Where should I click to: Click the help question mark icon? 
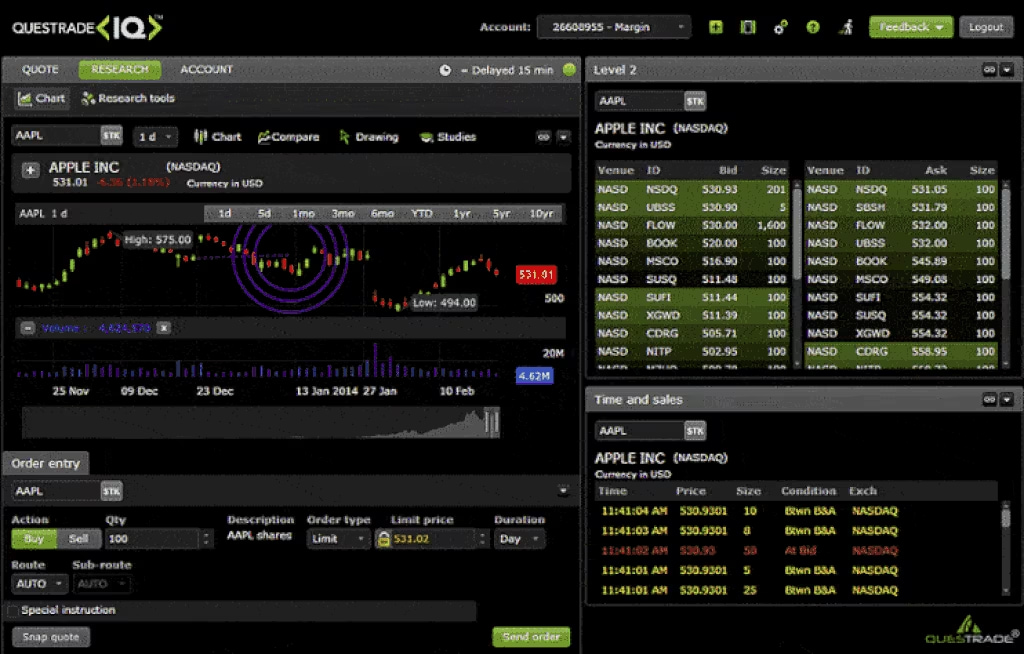point(813,27)
